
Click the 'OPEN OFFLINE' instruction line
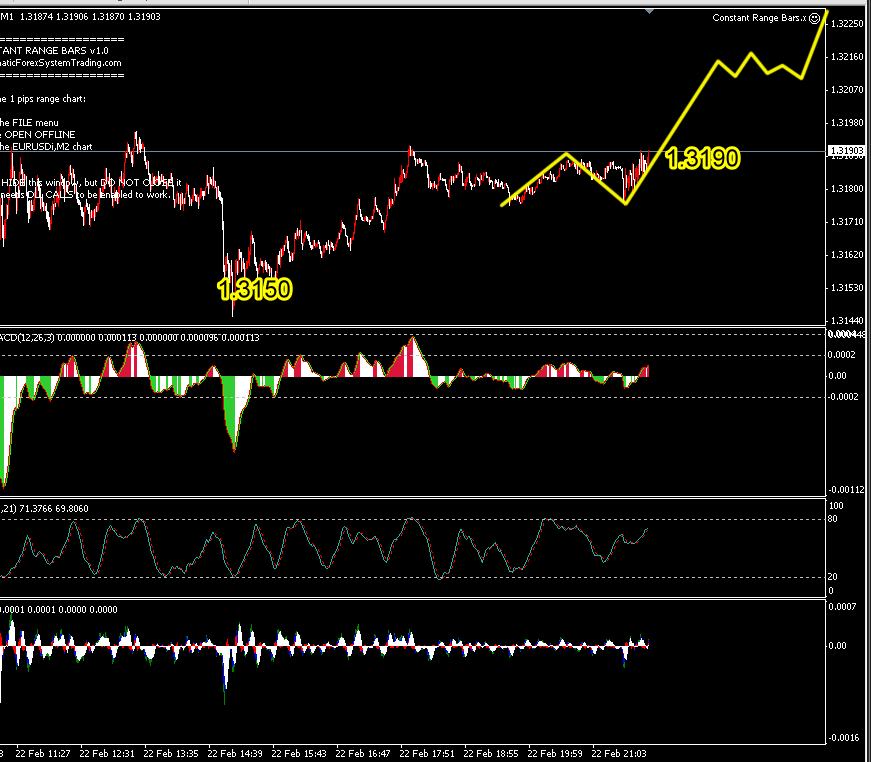pyautogui.click(x=39, y=134)
